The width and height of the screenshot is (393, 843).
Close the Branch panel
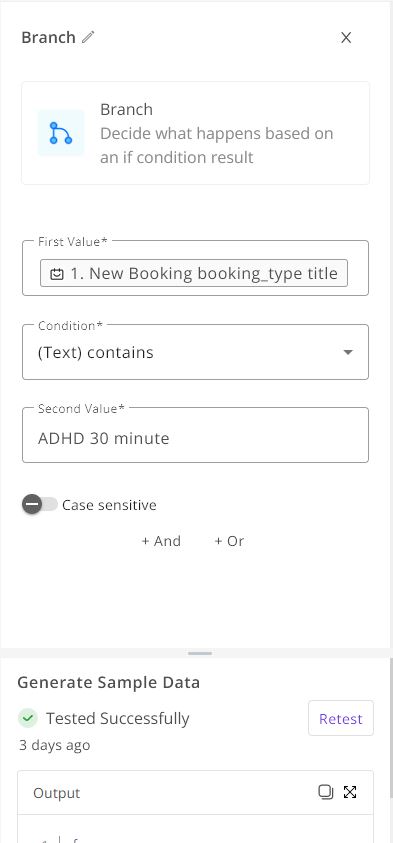coord(346,37)
